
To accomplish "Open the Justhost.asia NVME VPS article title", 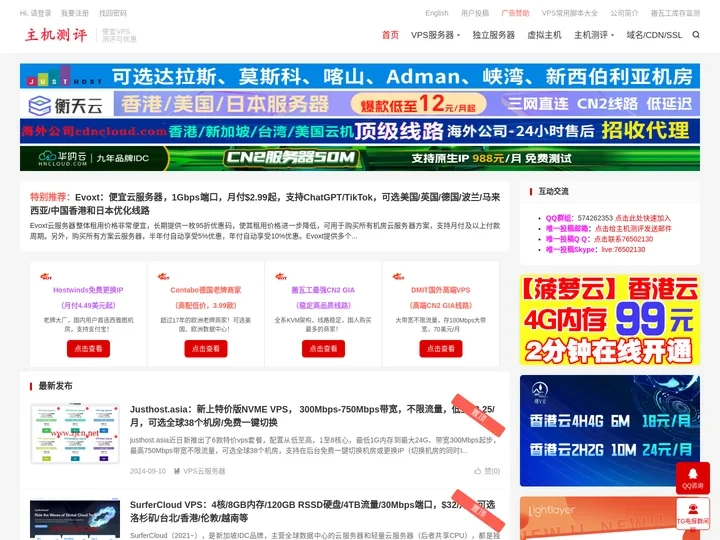I will [312, 416].
